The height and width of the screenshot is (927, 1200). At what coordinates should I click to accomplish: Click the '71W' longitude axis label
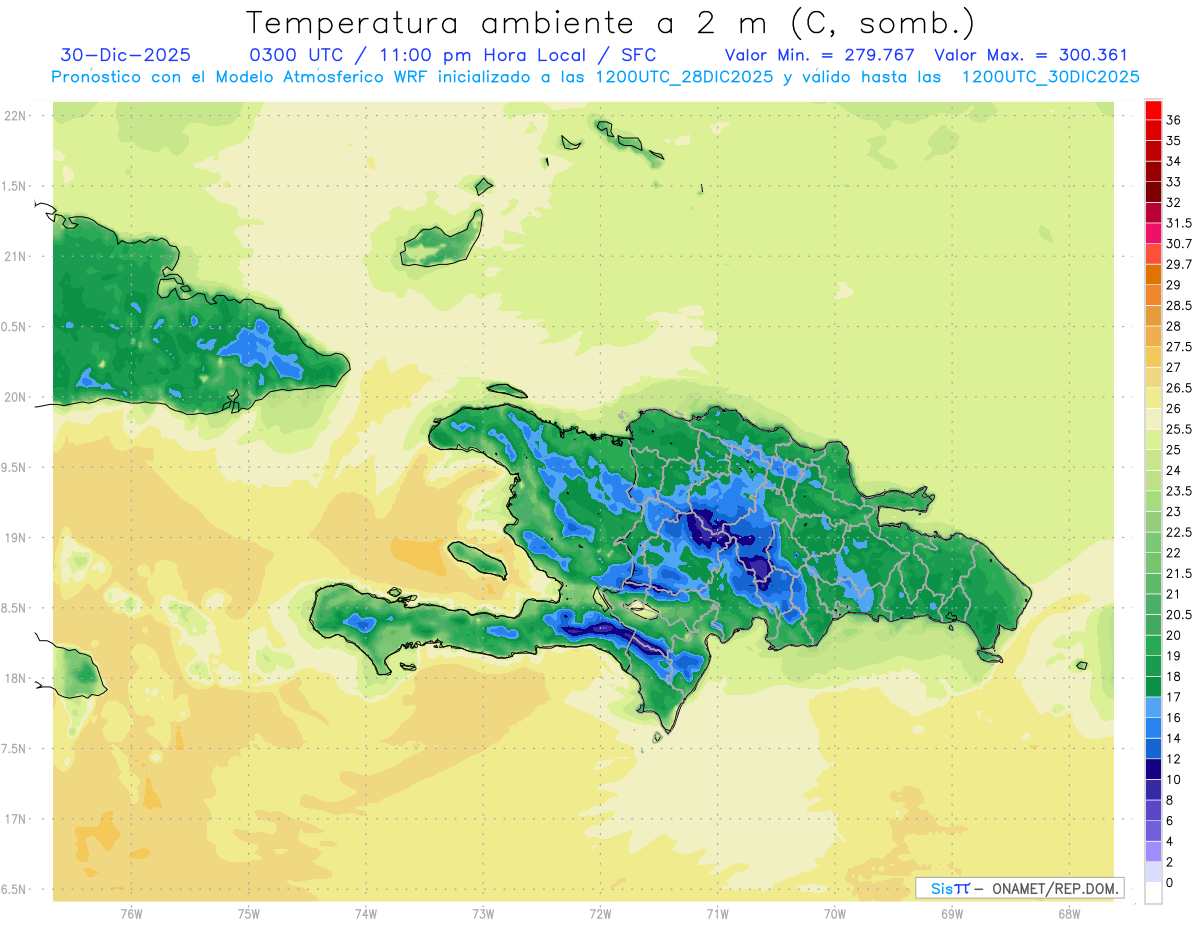point(717,913)
